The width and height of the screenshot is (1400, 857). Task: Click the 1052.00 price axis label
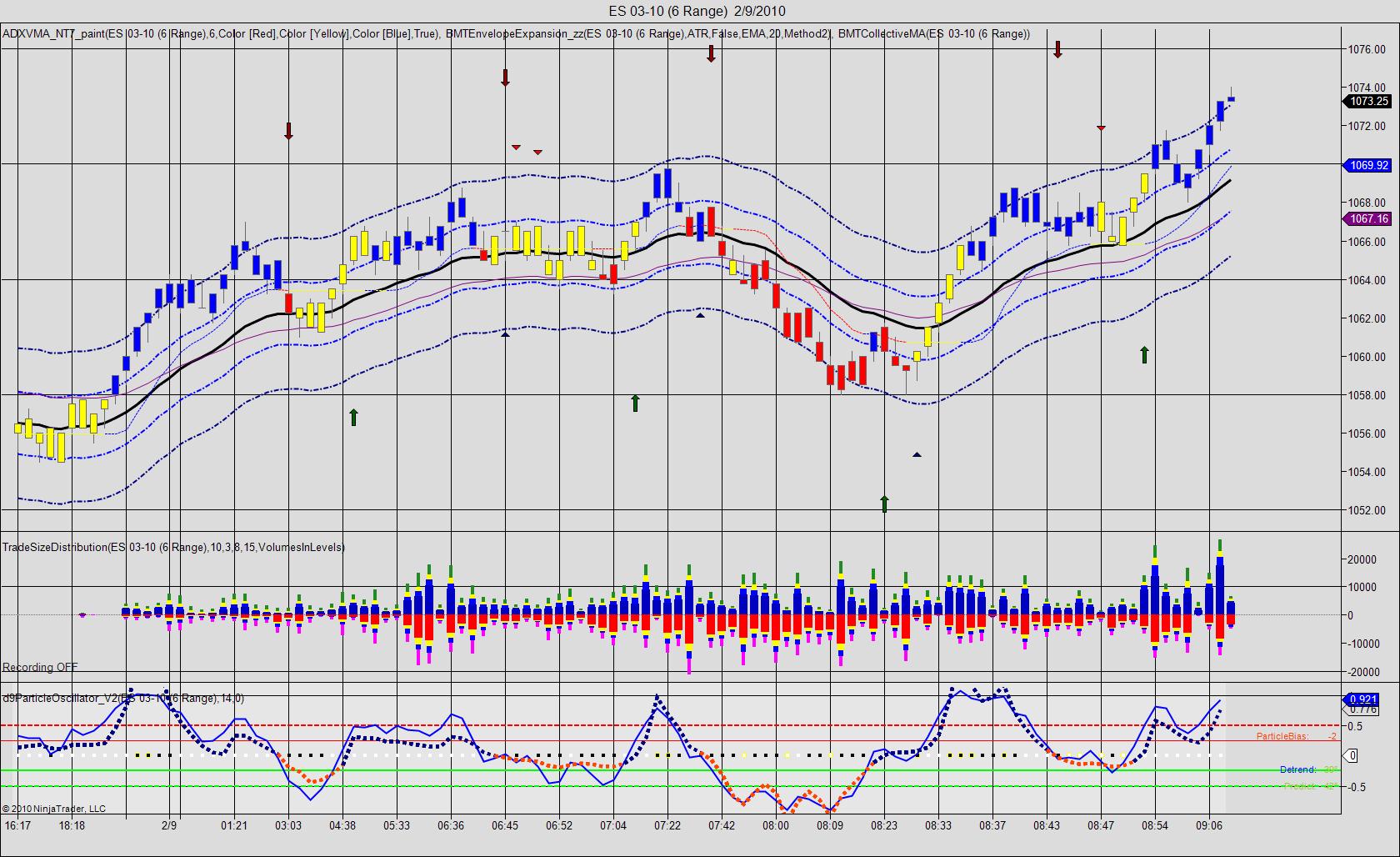pos(1367,510)
